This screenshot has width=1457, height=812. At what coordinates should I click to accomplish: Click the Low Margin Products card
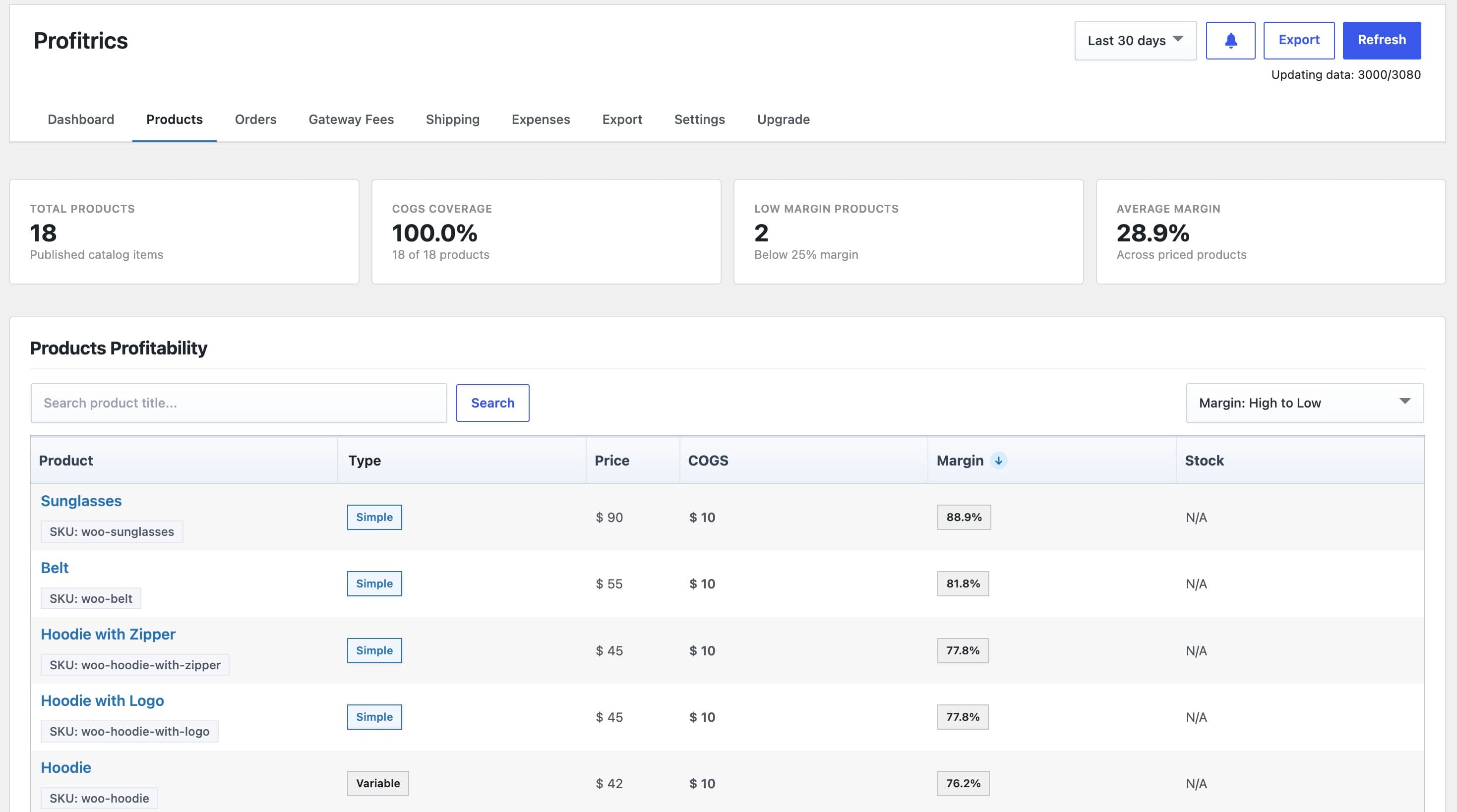coord(909,232)
